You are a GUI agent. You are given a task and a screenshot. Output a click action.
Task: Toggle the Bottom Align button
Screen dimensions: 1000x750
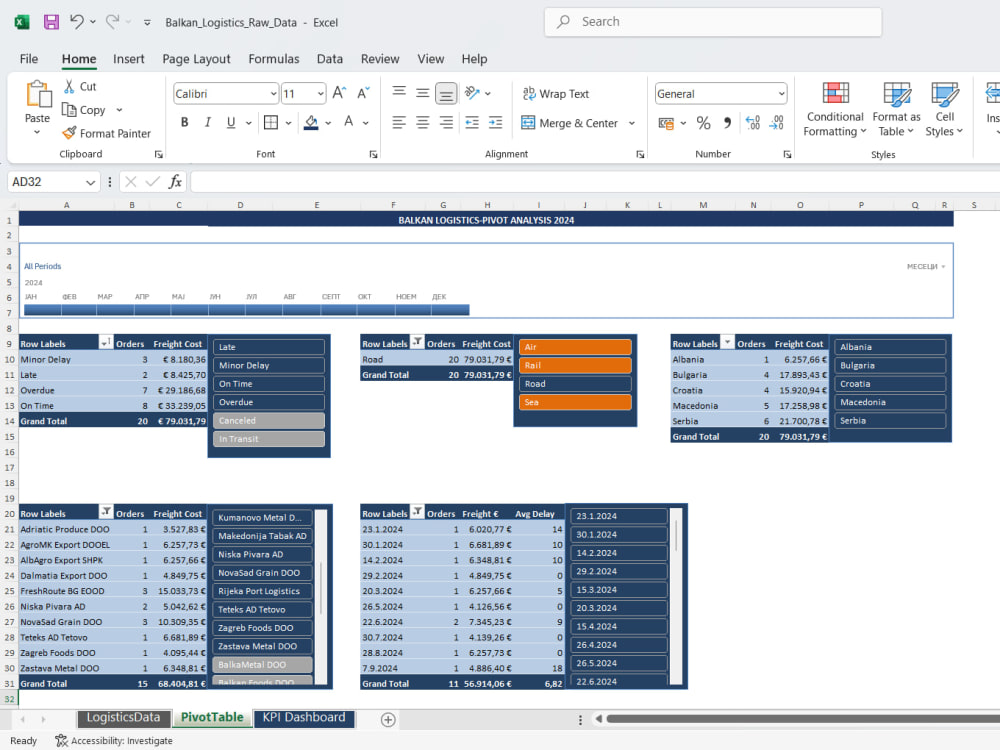tap(446, 94)
